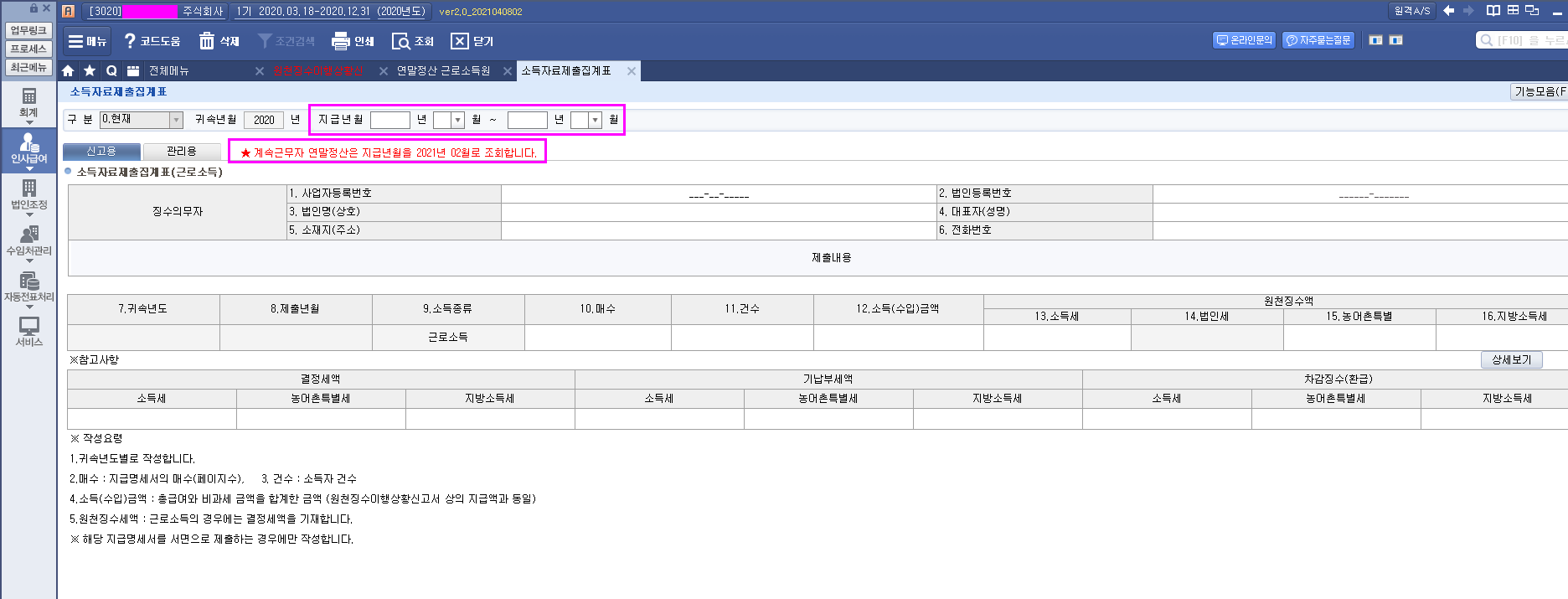Open favorites star icon

90,71
